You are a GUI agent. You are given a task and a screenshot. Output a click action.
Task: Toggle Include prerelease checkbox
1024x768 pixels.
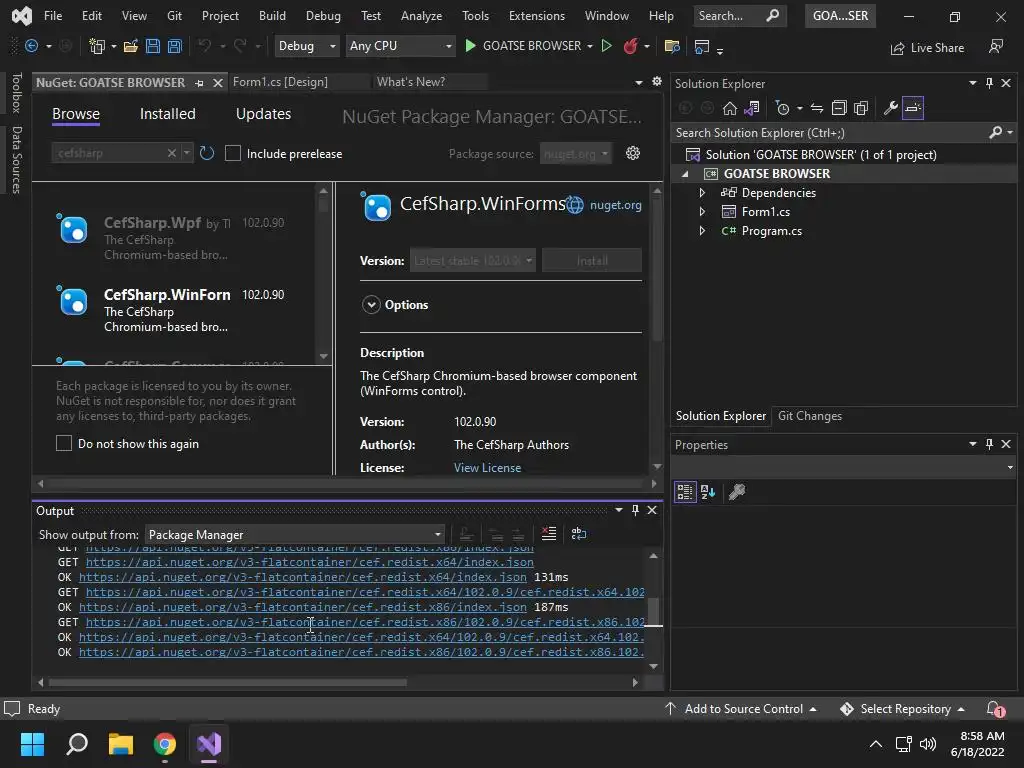tap(232, 153)
